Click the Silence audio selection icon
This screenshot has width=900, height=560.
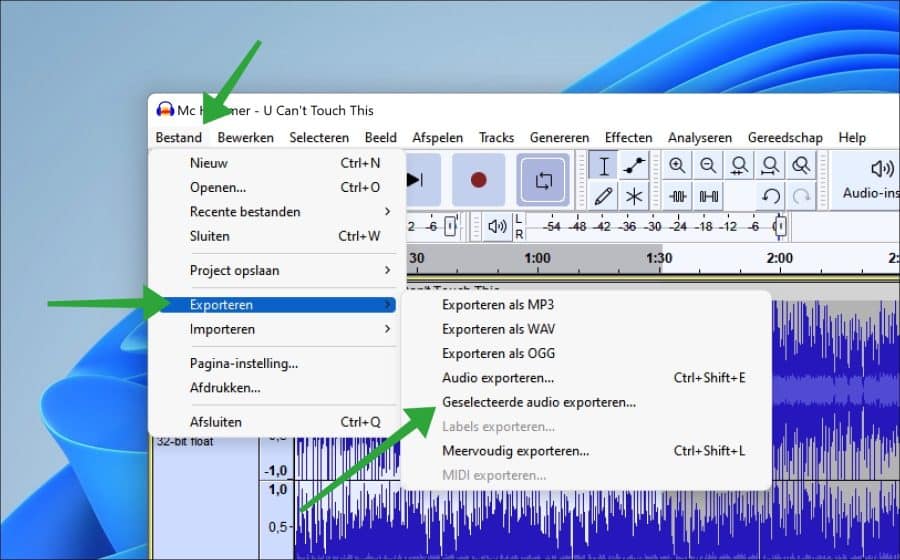708,196
